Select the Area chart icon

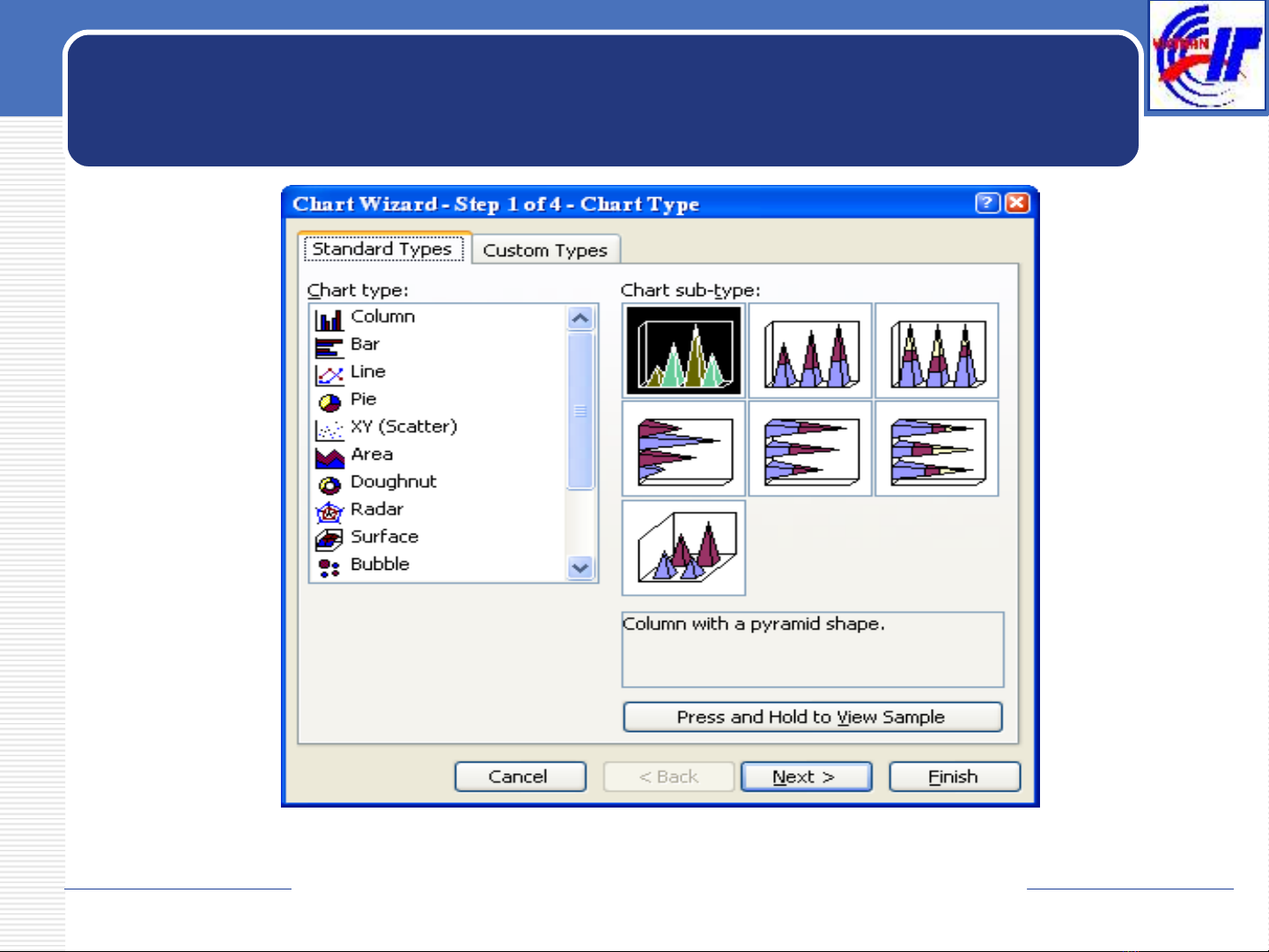[329, 456]
